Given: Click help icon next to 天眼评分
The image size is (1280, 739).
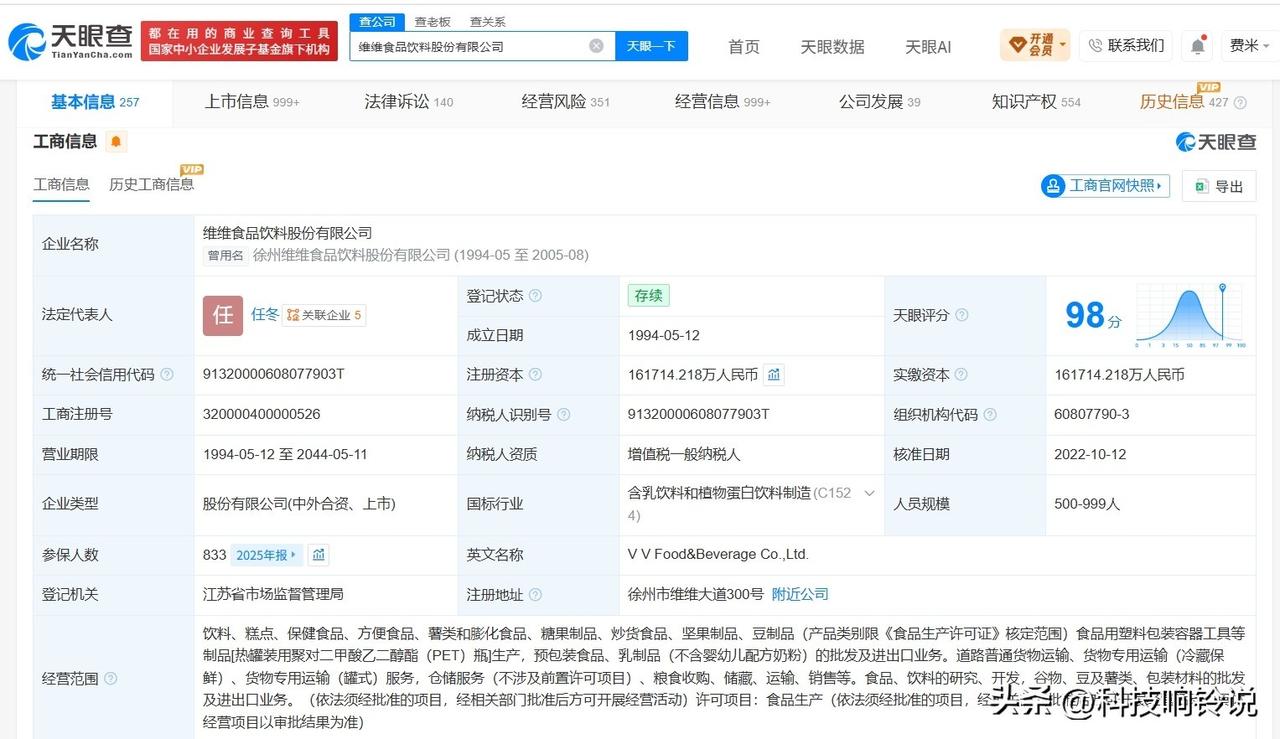Looking at the screenshot, I should [x=961, y=315].
